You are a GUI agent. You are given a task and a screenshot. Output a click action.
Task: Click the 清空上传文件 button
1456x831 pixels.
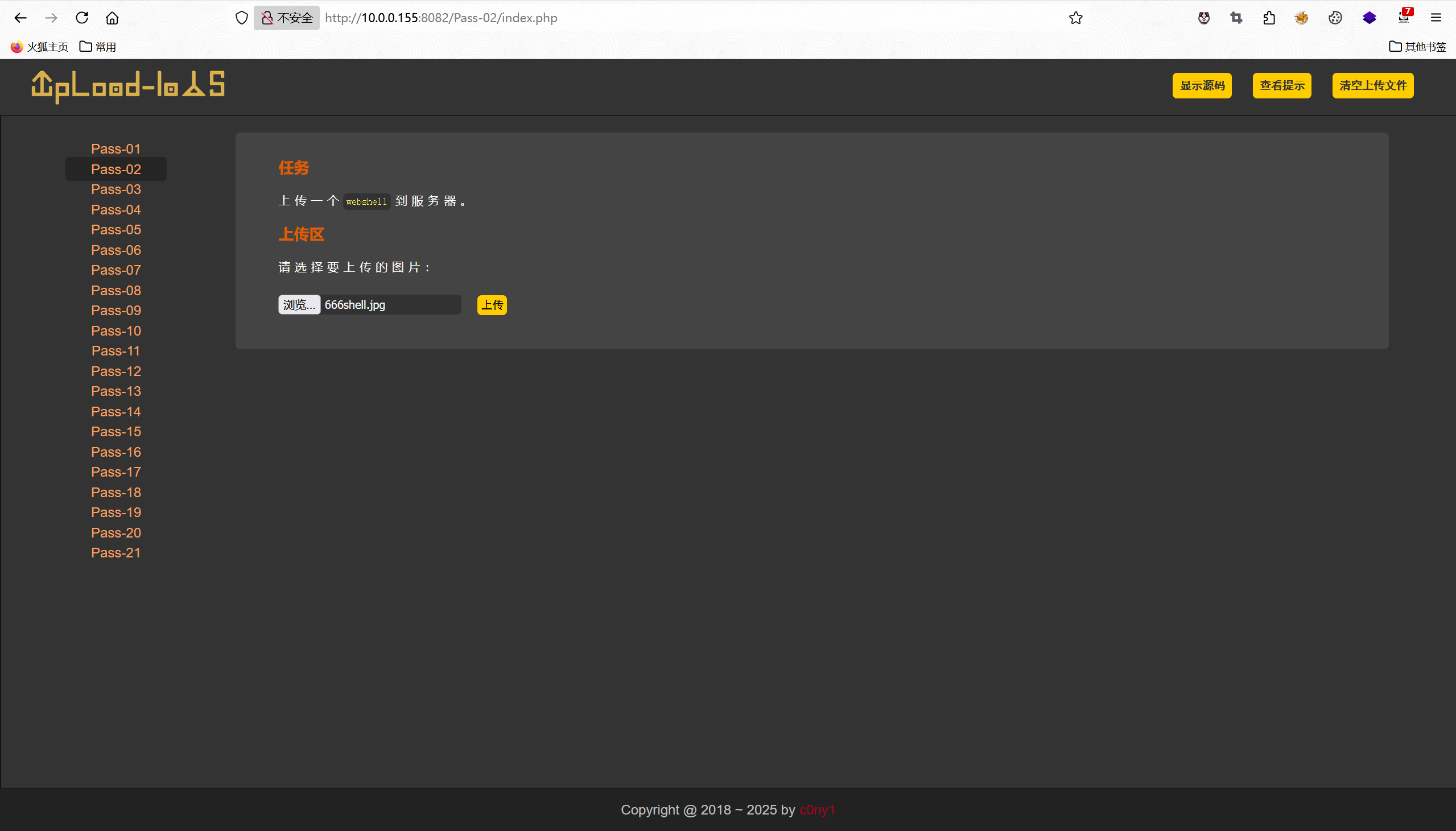point(1372,86)
